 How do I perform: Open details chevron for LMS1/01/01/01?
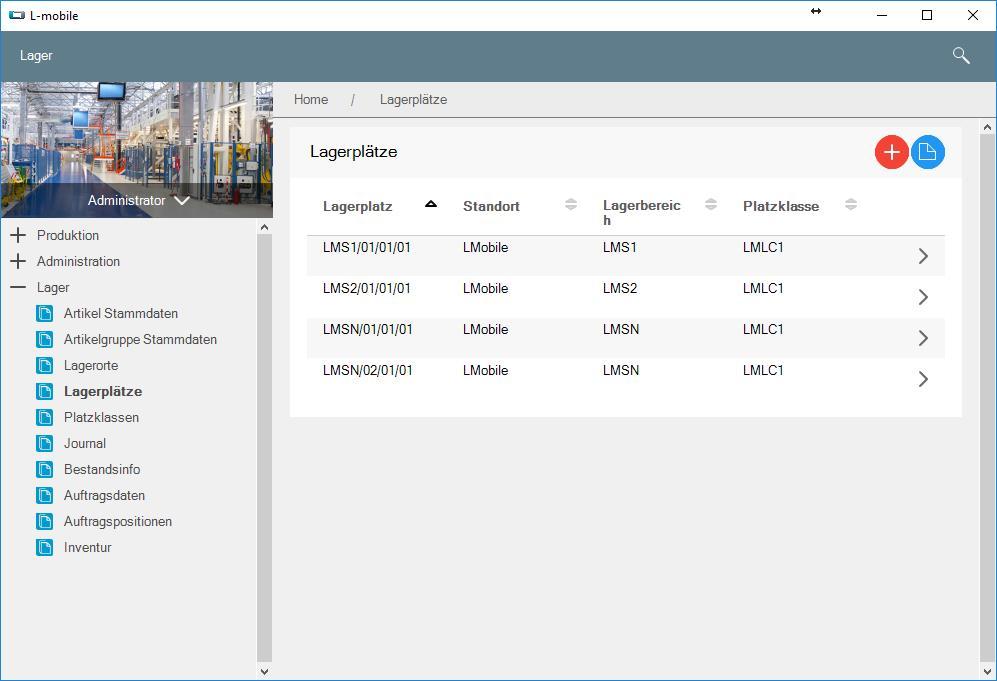(x=923, y=256)
